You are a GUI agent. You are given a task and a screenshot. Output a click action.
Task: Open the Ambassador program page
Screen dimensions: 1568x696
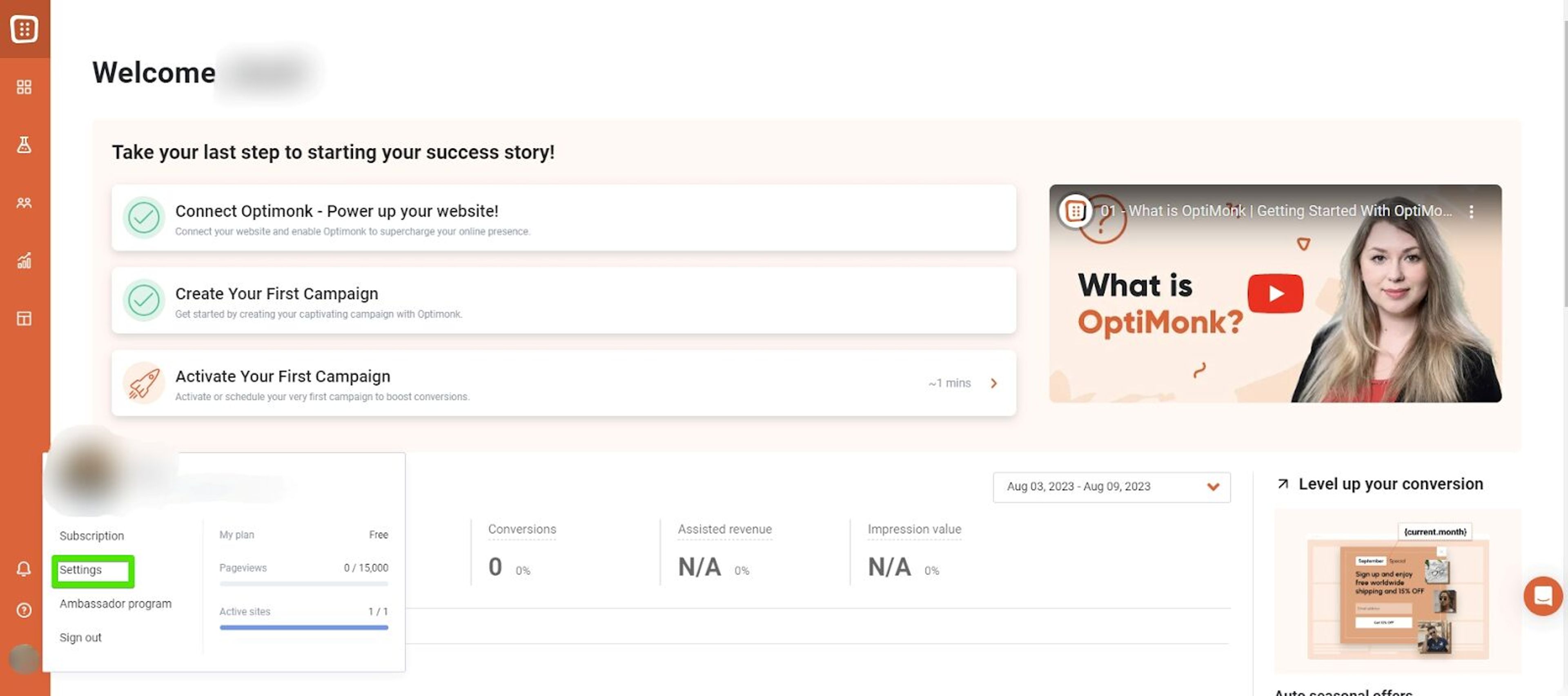point(115,603)
